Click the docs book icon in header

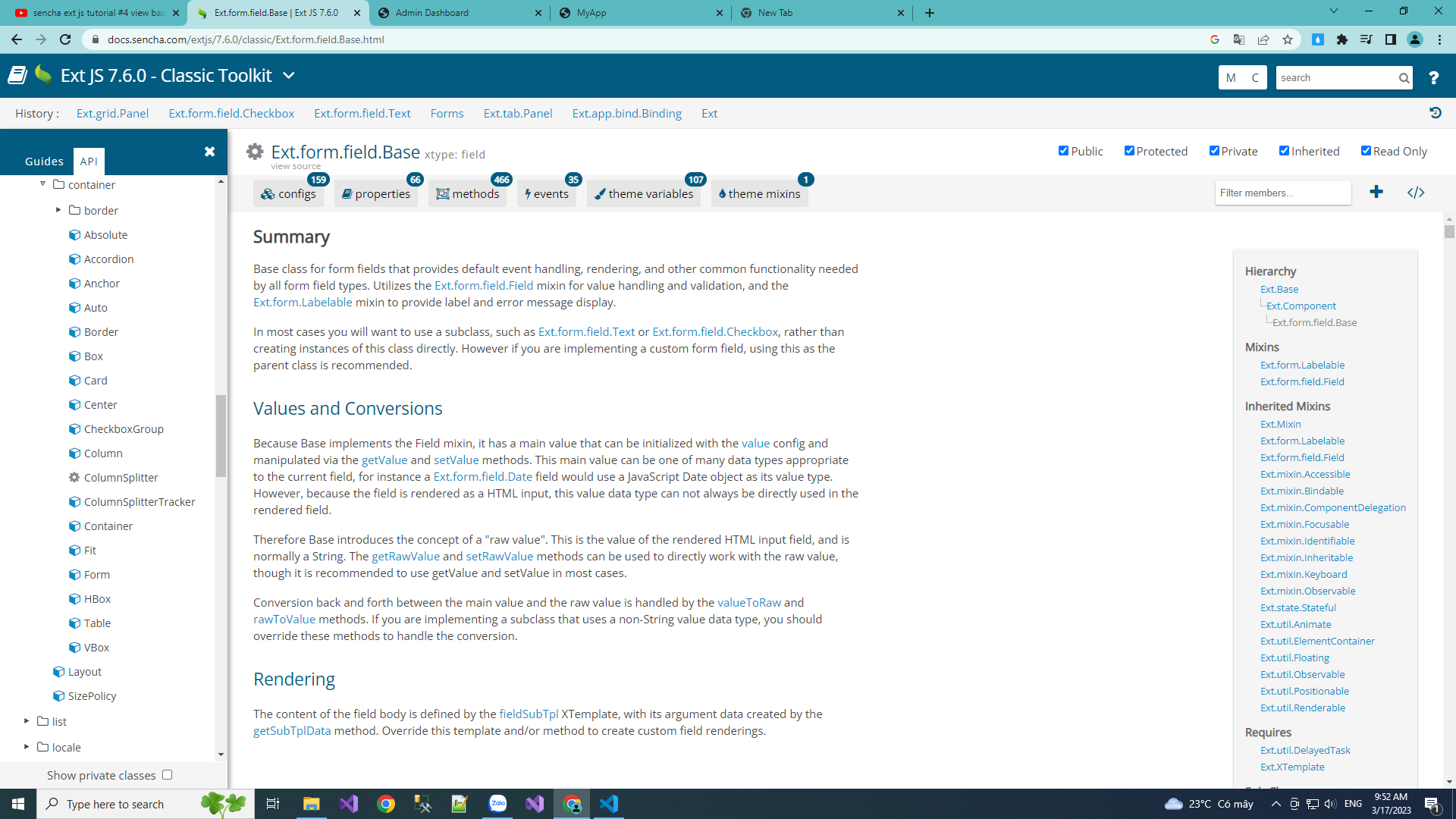pyautogui.click(x=17, y=75)
